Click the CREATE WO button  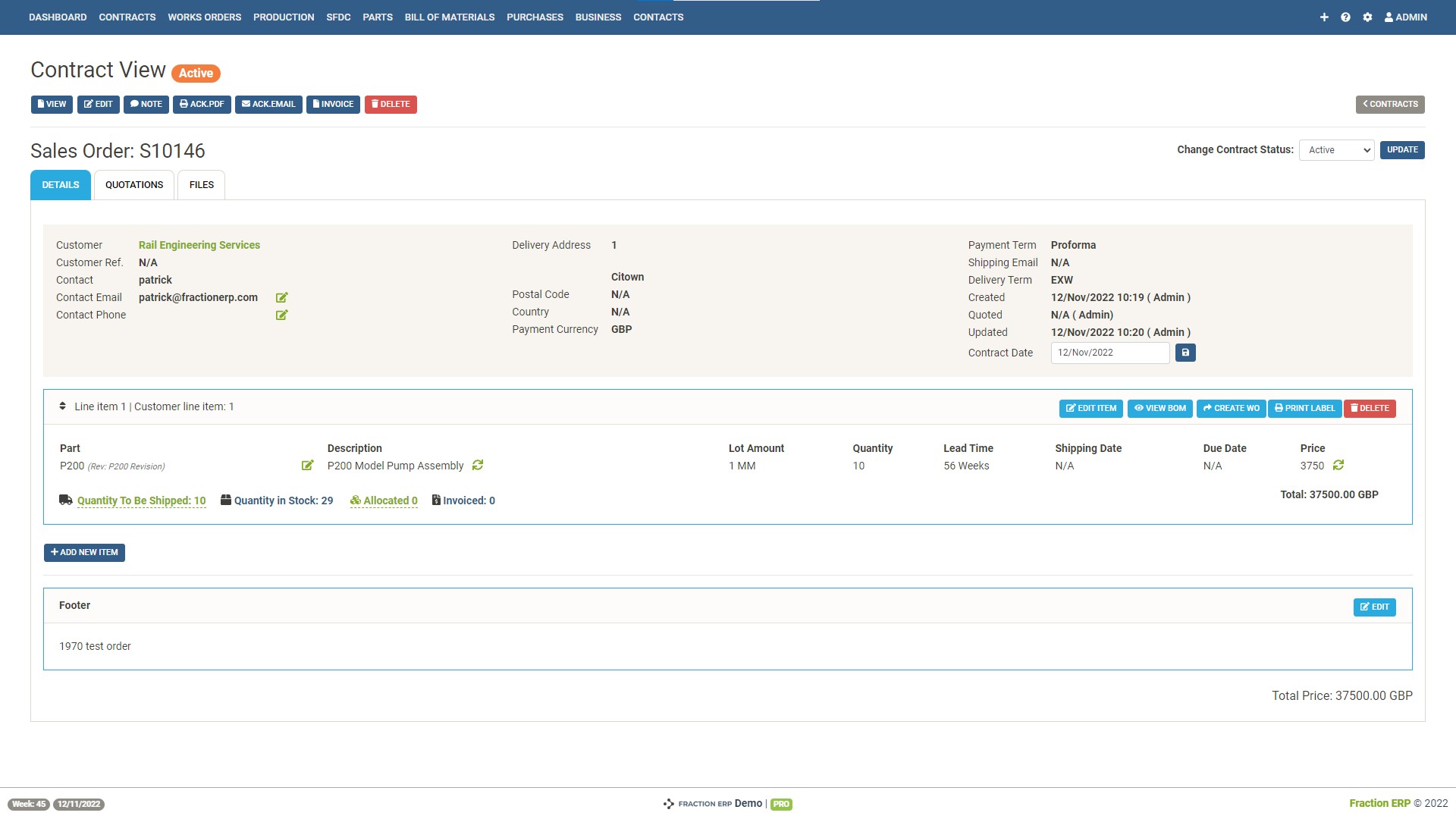[1230, 408]
